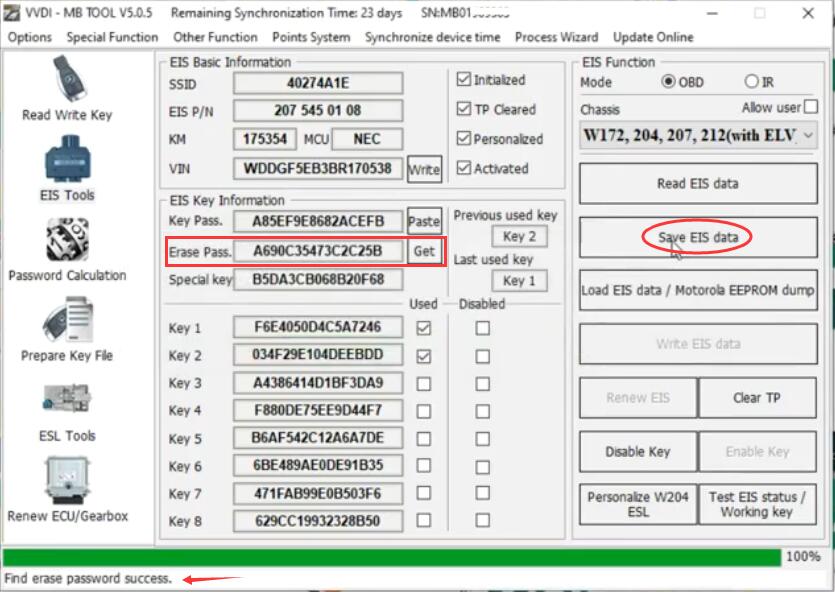Click the Key Pass field A85EF9E8682ACEFB
Viewport: 835px width, 592px height.
318,221
